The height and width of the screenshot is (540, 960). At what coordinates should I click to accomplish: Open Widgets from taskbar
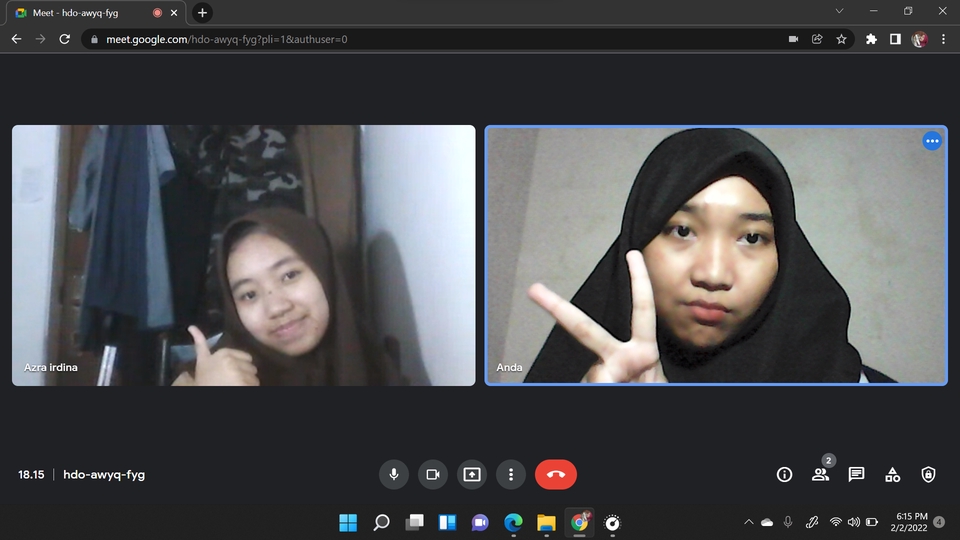[448, 522]
